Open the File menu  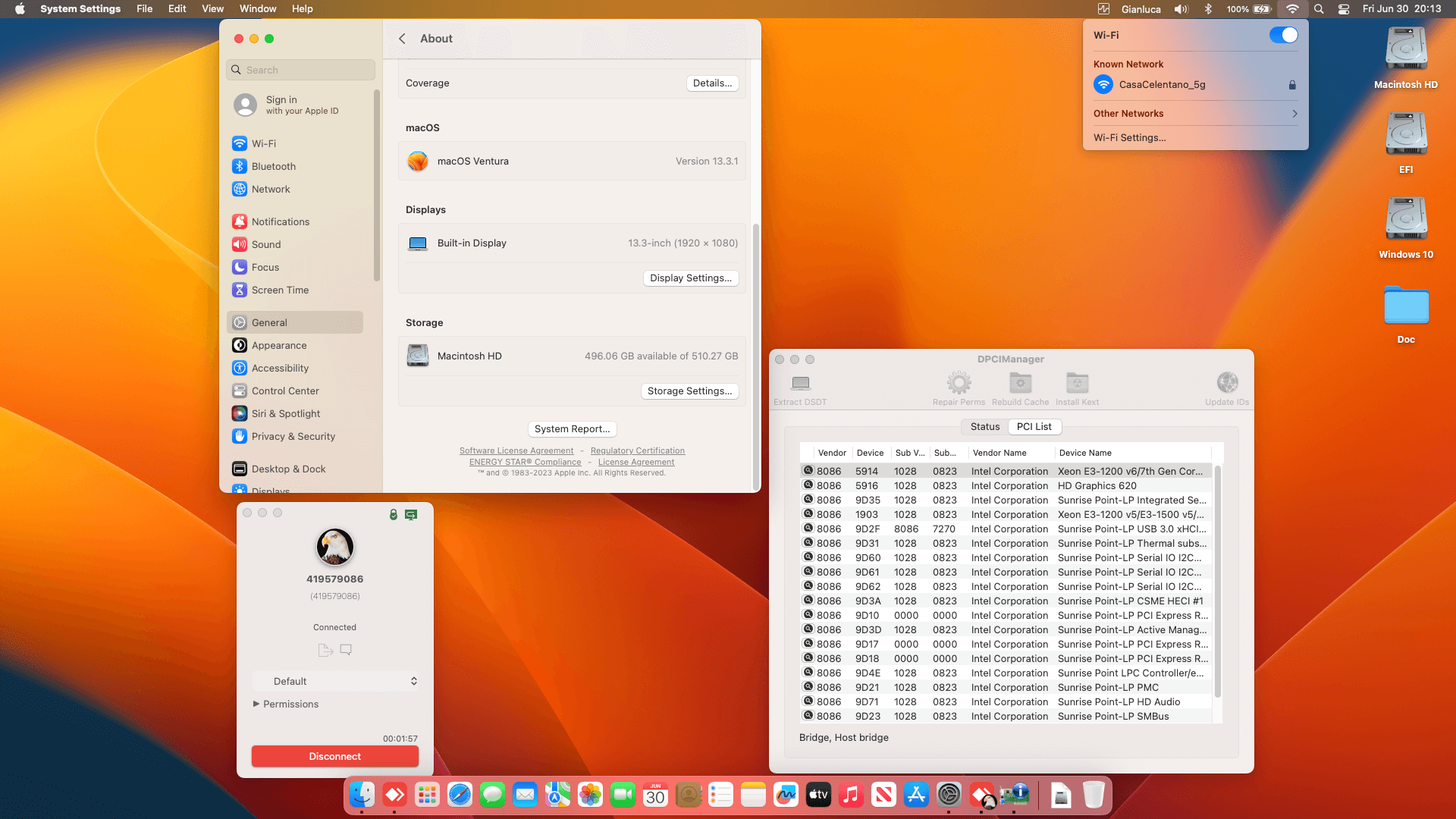pos(145,9)
